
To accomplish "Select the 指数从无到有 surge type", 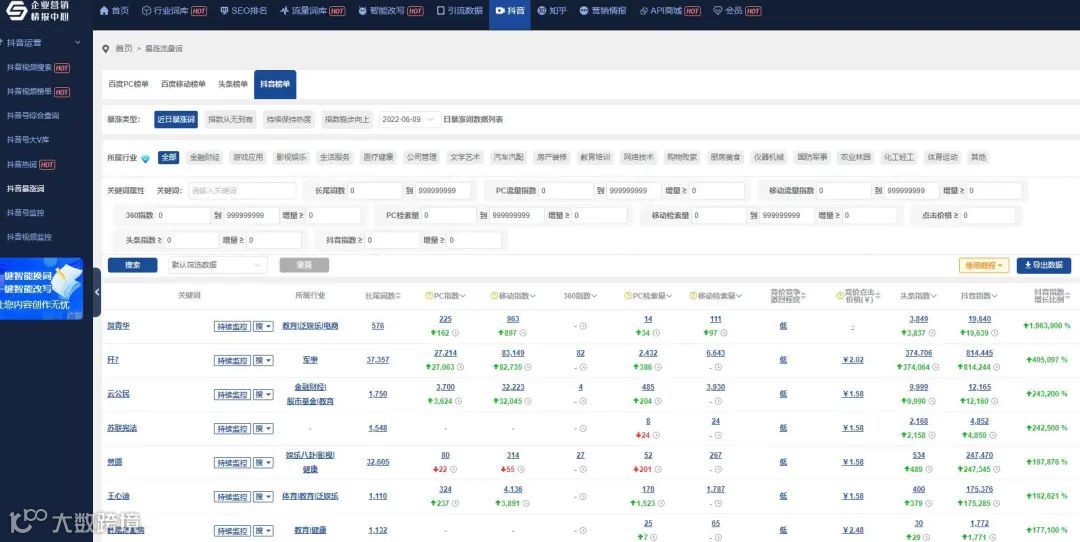I will tap(230, 120).
